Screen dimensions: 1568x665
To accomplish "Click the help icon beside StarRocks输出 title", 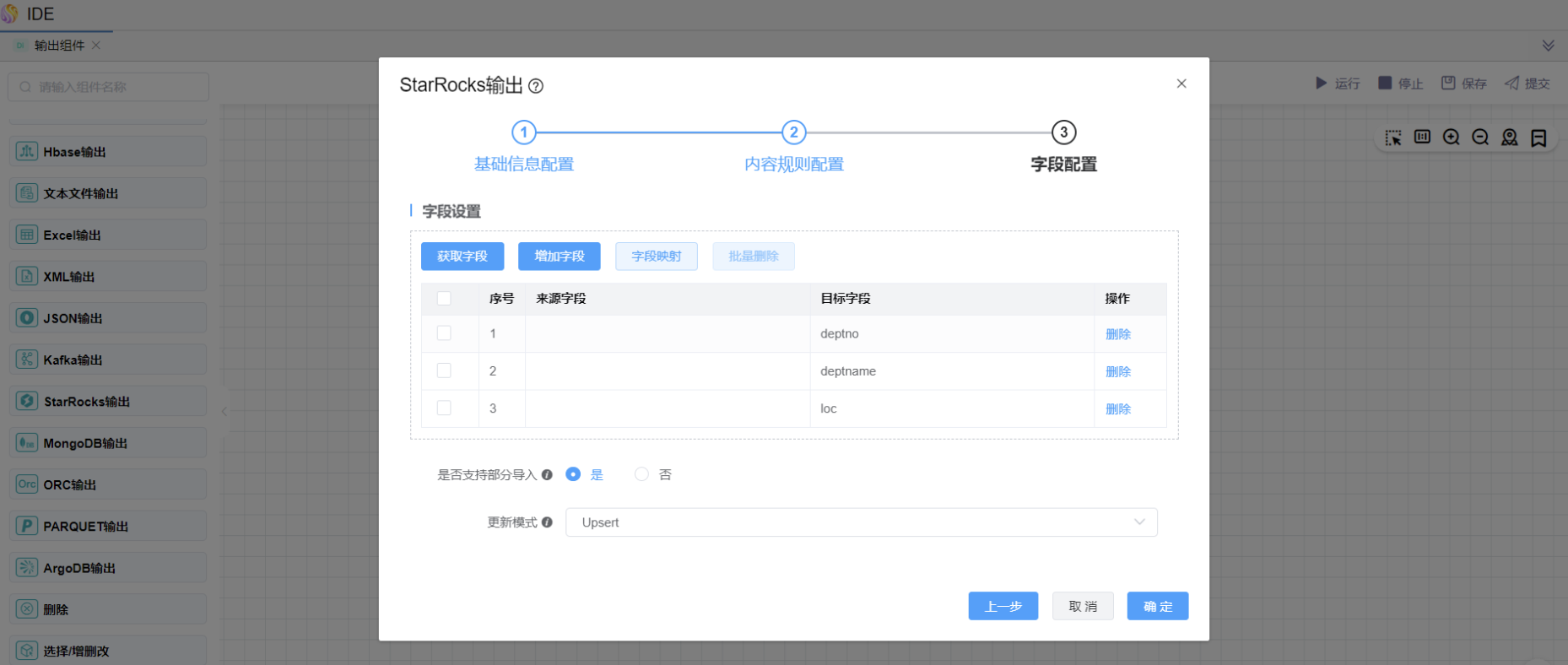I will [x=536, y=86].
